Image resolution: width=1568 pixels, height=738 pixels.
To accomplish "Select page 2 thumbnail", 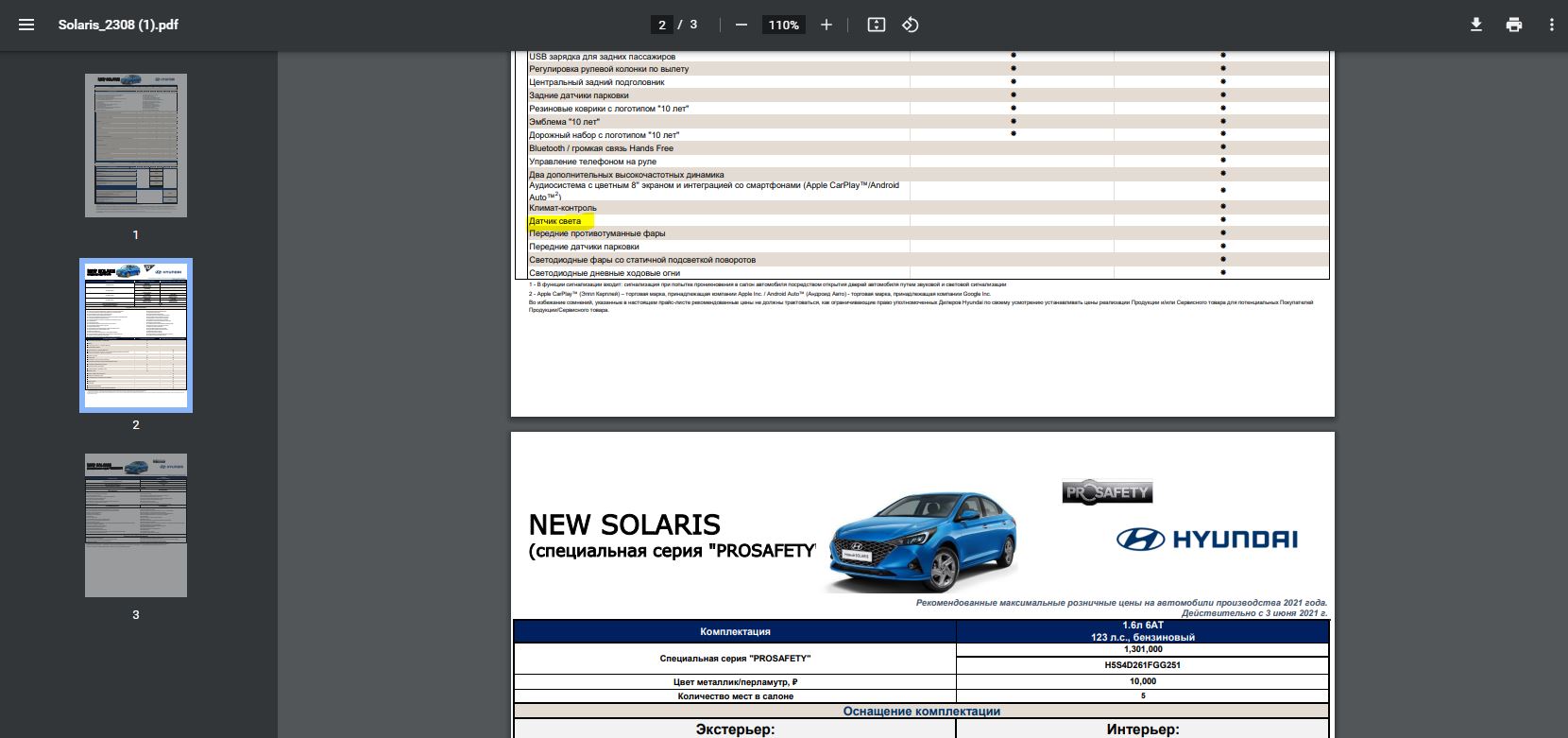I will click(136, 335).
